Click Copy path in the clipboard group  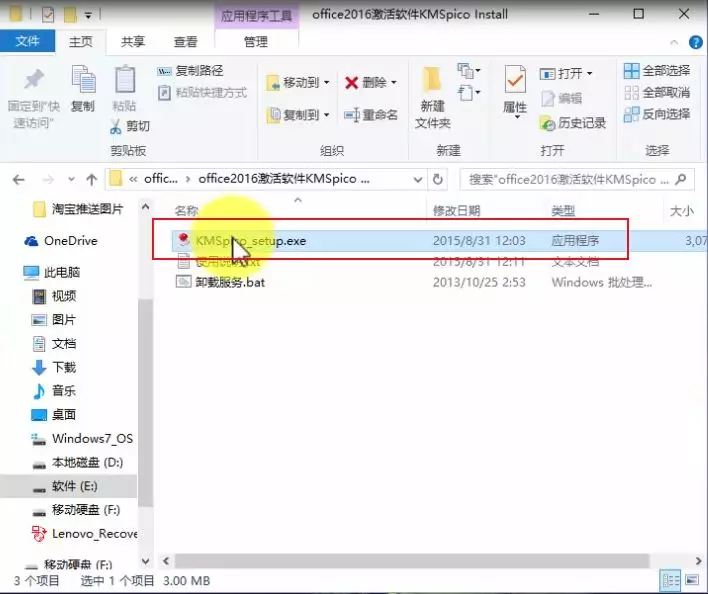point(190,71)
